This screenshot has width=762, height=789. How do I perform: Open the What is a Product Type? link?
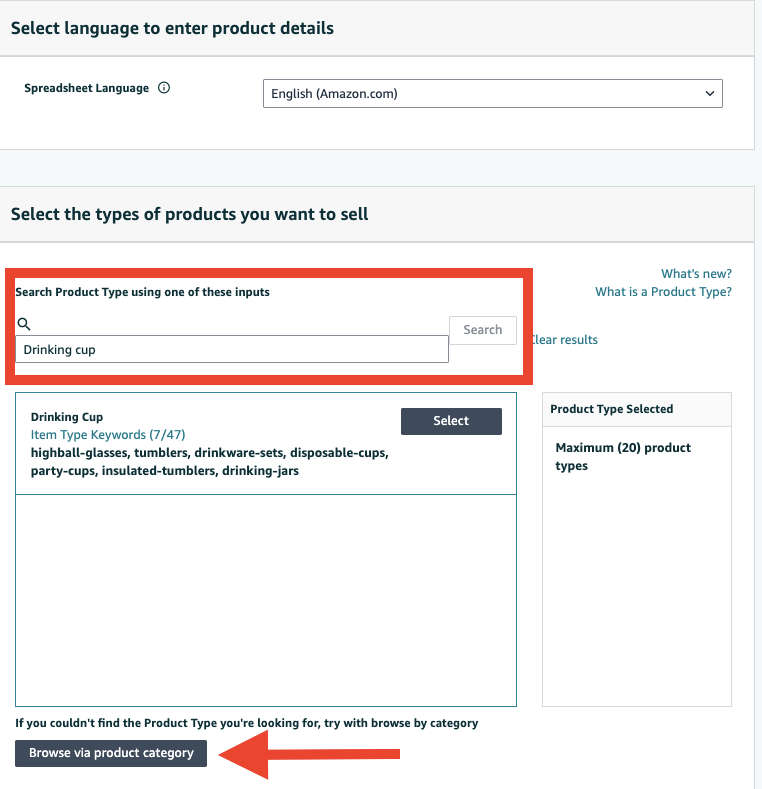[663, 292]
